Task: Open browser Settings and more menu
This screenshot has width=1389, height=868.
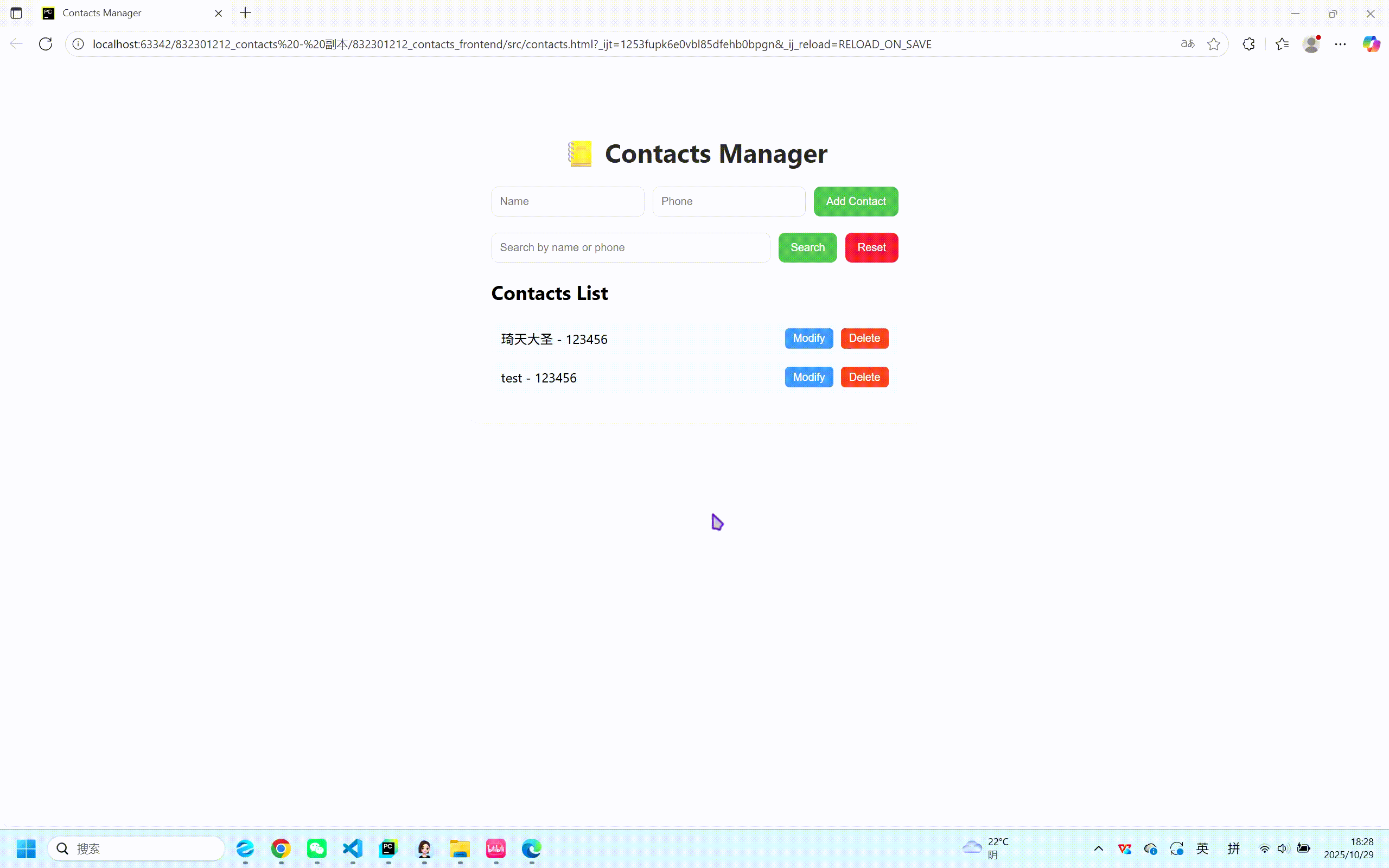Action: [1340, 44]
